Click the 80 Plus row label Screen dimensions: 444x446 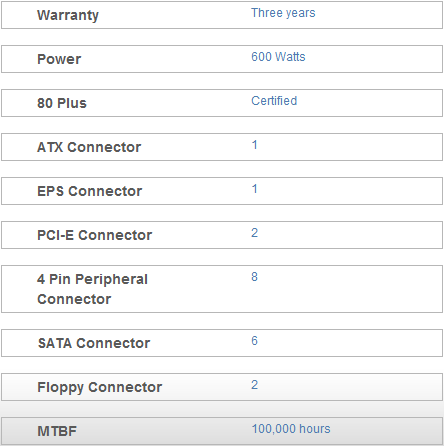coord(62,103)
